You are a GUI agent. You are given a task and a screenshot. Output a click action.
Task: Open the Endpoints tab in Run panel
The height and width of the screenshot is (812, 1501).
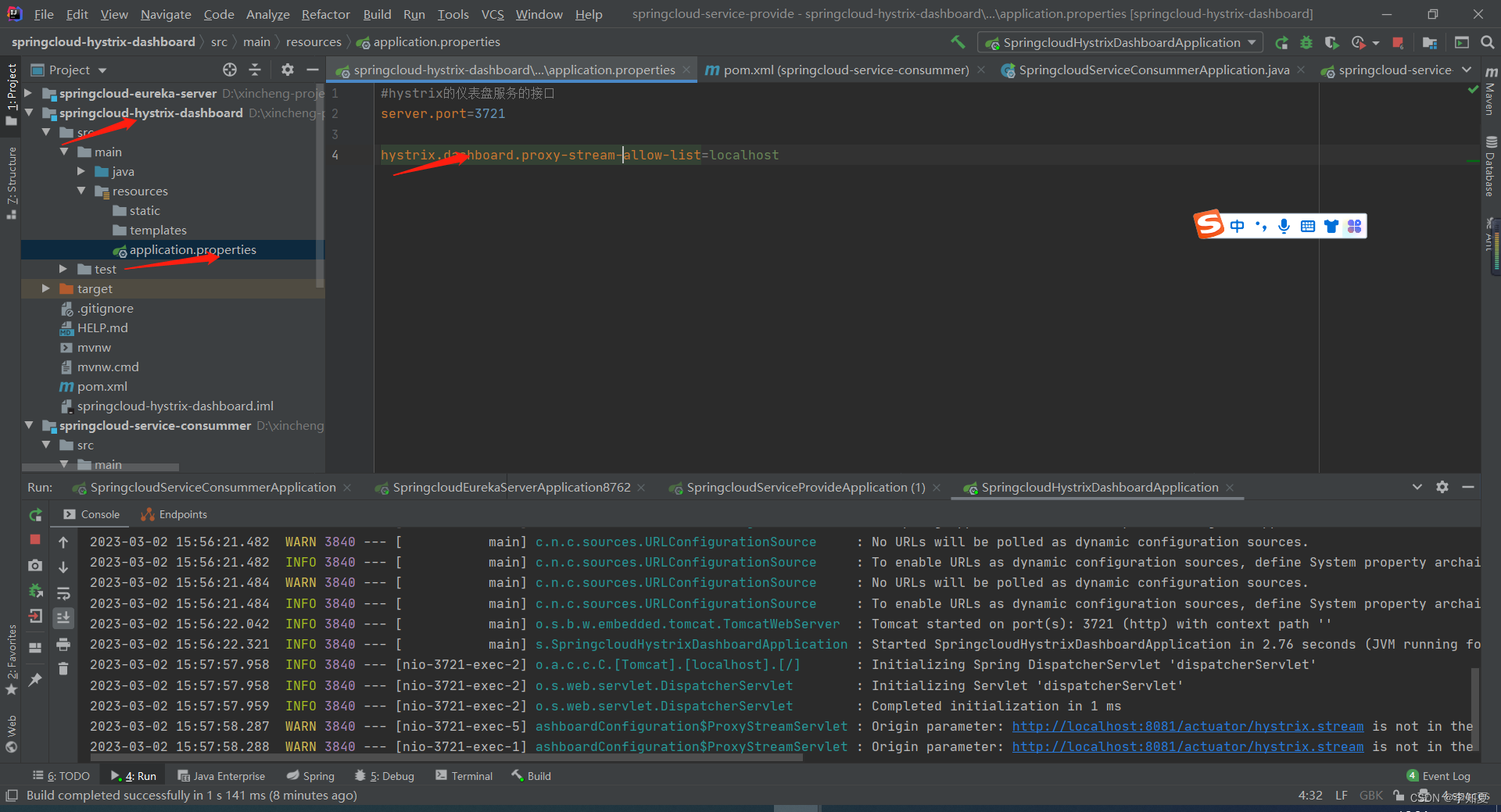click(174, 514)
